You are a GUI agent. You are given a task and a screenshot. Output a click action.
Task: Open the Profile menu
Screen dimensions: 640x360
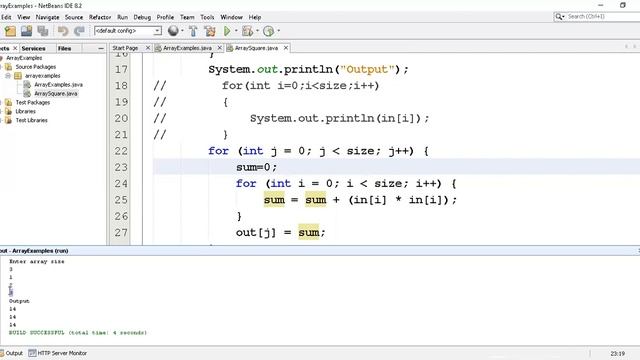[x=165, y=17]
